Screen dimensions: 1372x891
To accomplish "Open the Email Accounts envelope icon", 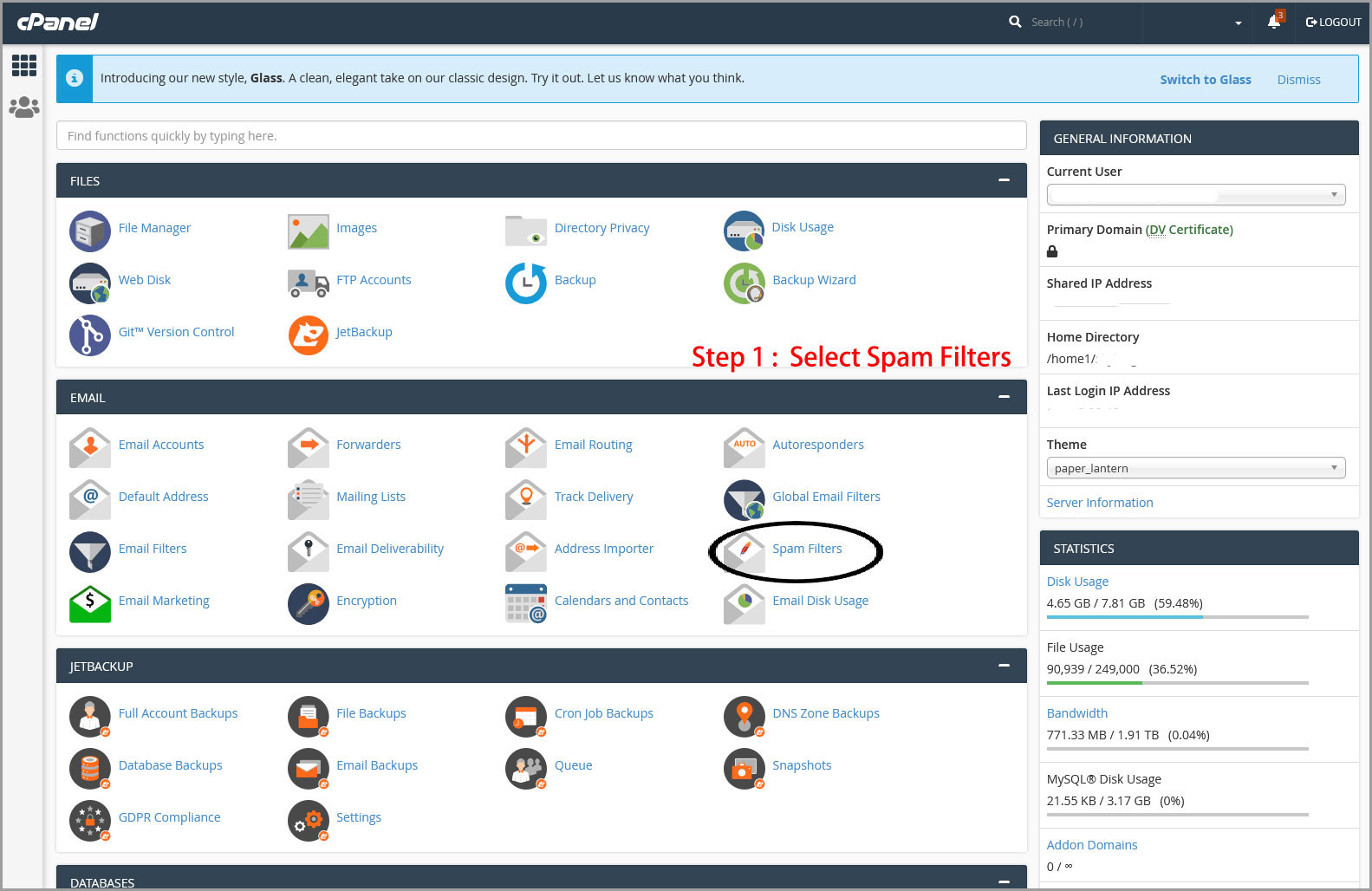I will coord(90,448).
